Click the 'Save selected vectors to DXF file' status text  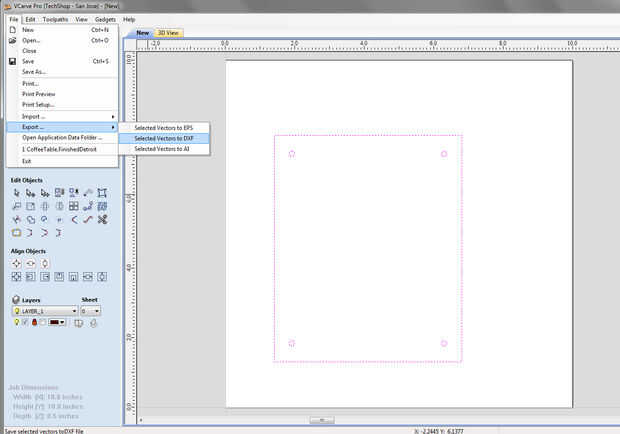coord(44,431)
